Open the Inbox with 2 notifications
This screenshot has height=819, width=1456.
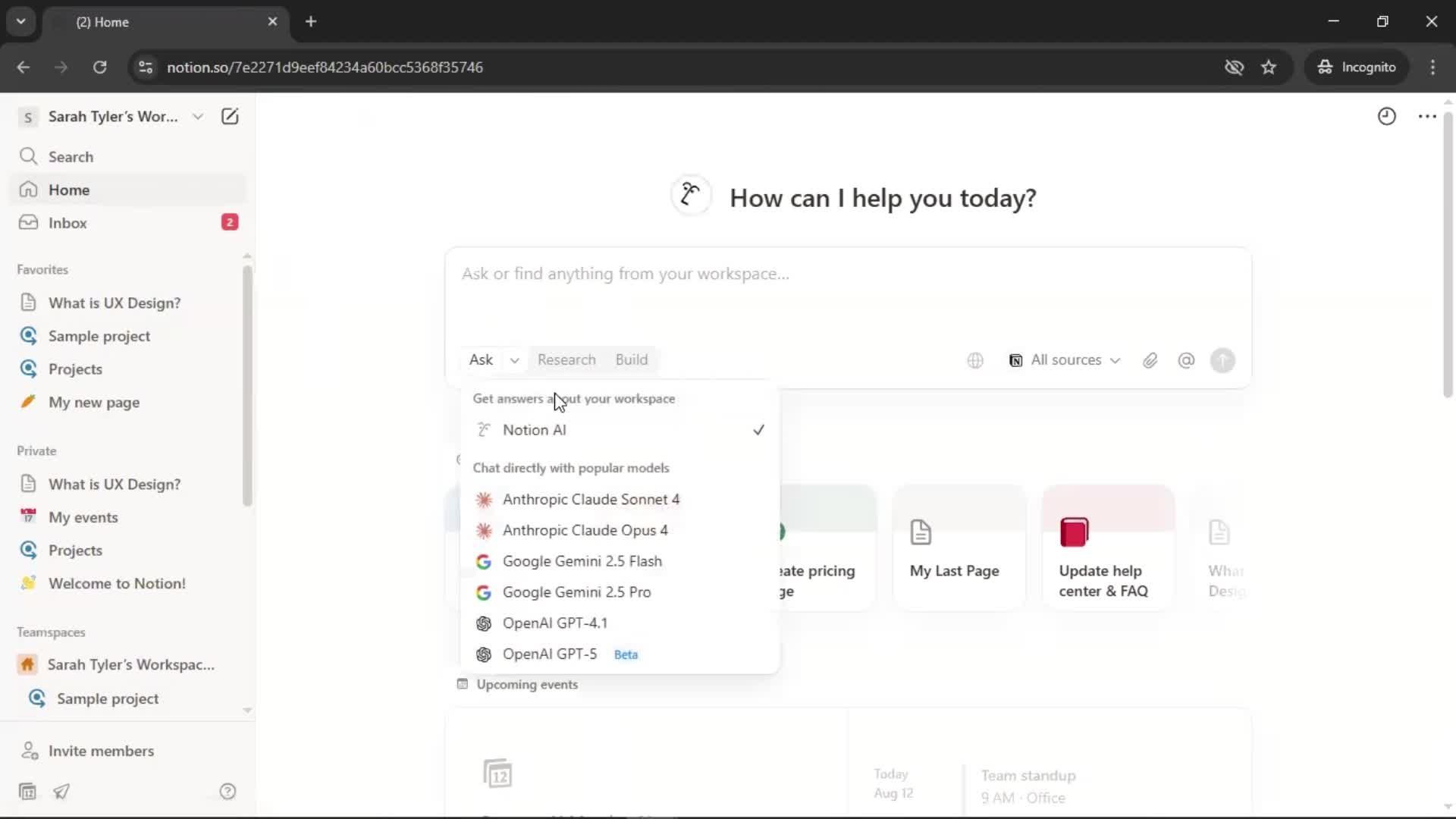[127, 223]
